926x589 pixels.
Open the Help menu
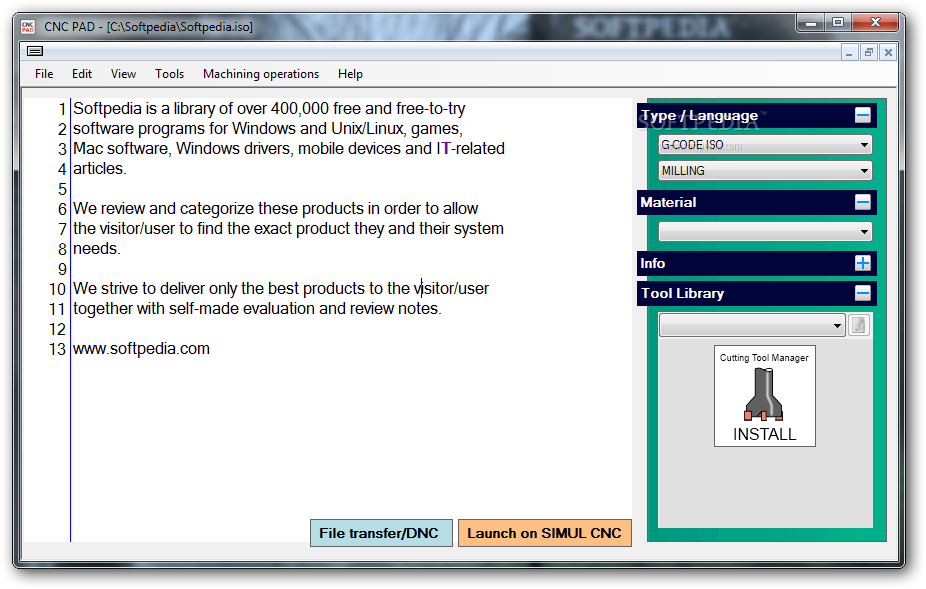point(350,74)
